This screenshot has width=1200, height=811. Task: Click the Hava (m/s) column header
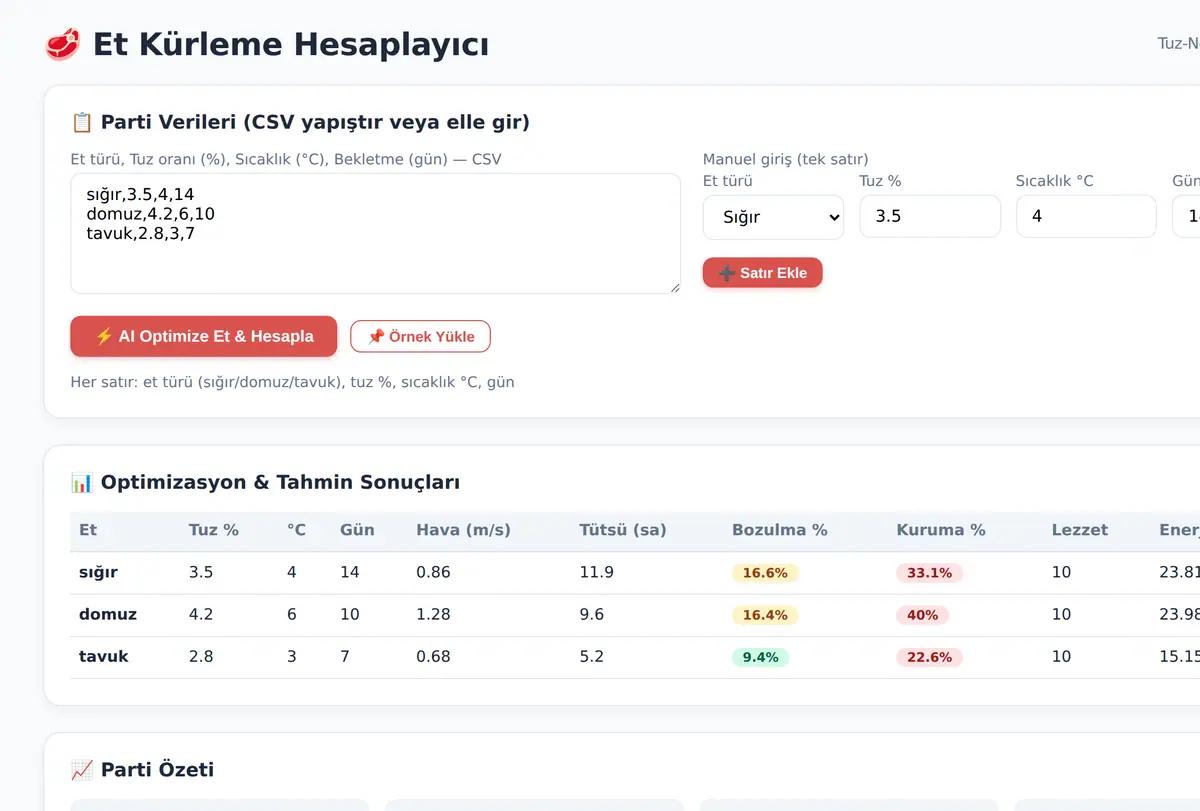coord(463,530)
